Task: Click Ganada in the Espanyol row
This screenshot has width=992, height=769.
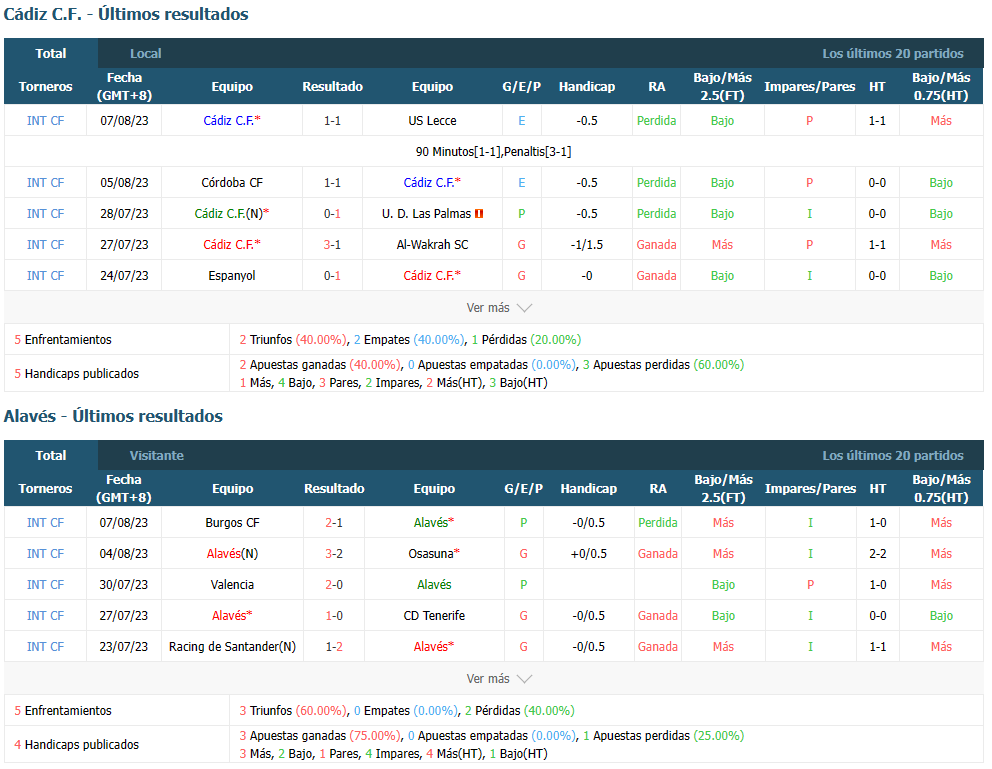Action: [656, 276]
